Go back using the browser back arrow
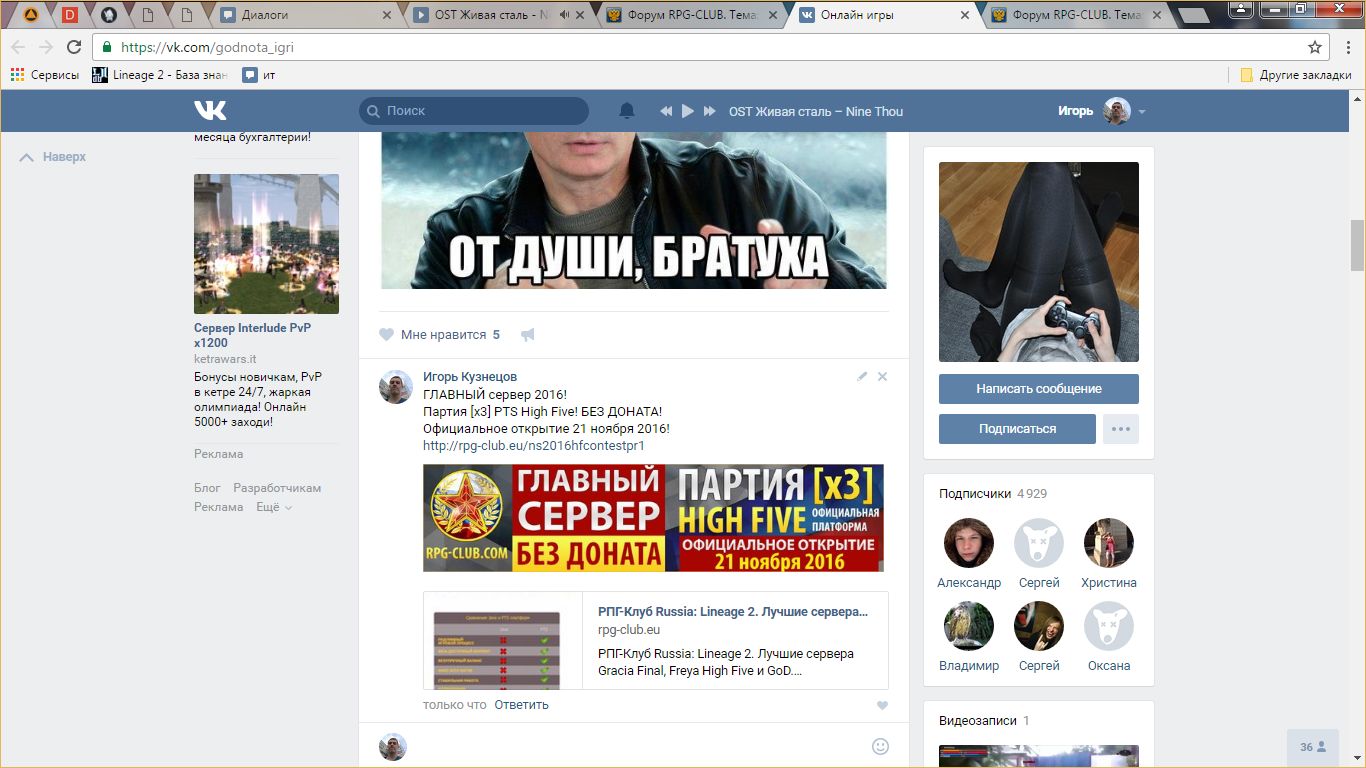 [x=18, y=47]
